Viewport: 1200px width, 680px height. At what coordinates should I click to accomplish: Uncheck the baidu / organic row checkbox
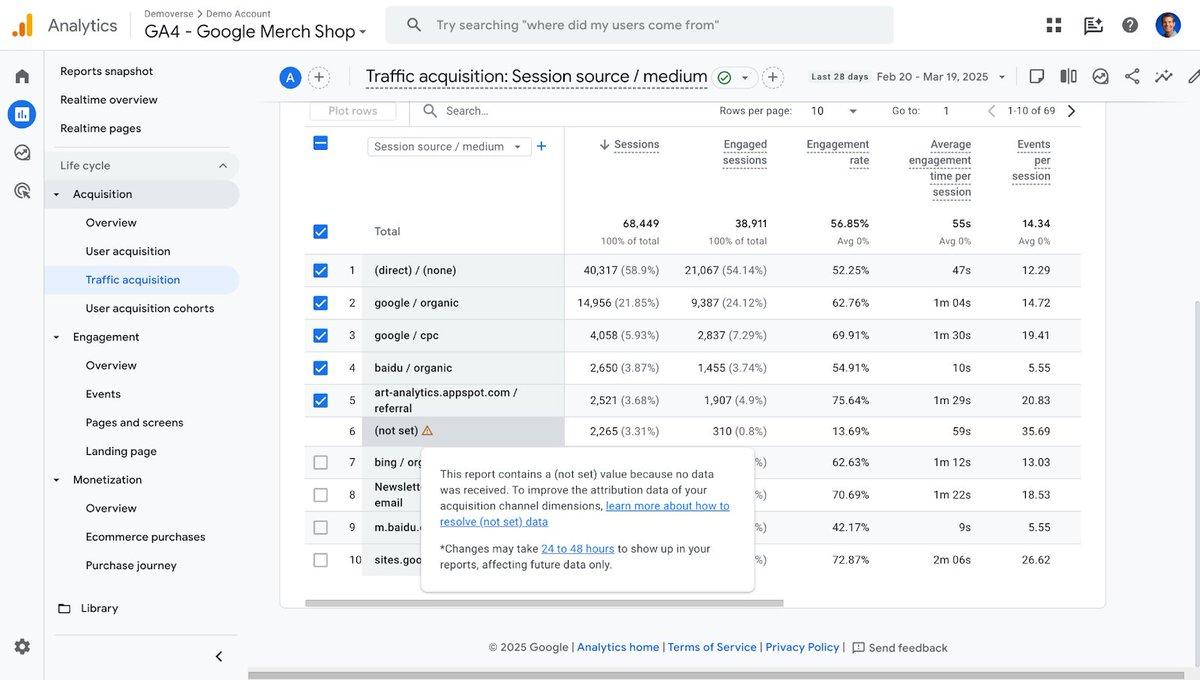(320, 367)
